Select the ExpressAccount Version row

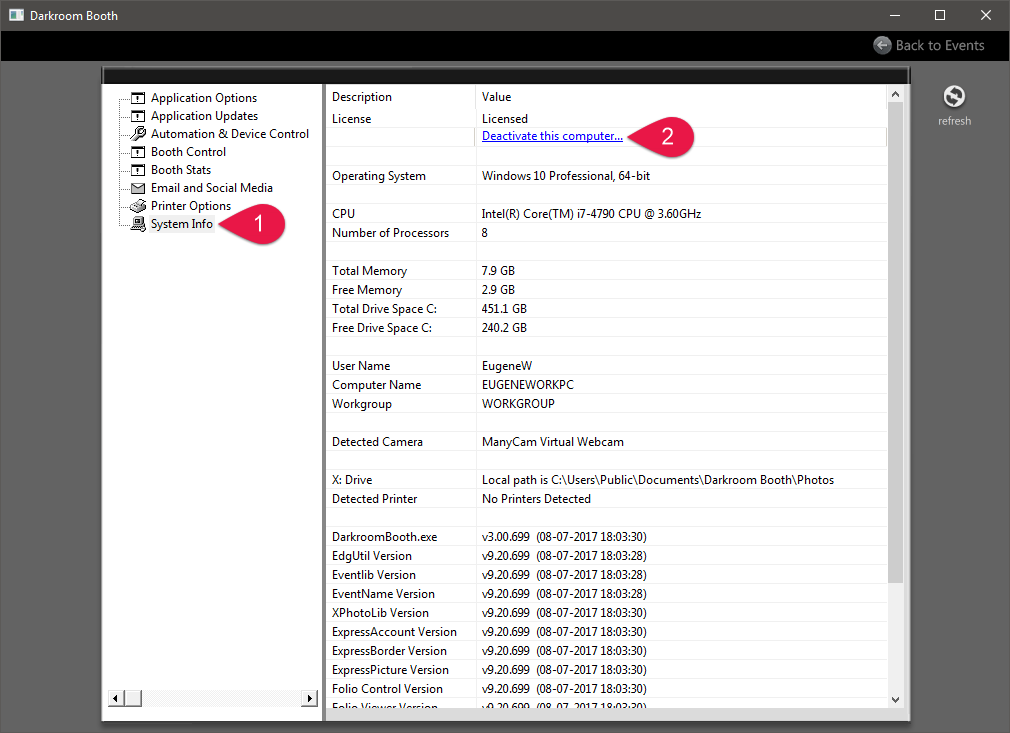point(606,632)
